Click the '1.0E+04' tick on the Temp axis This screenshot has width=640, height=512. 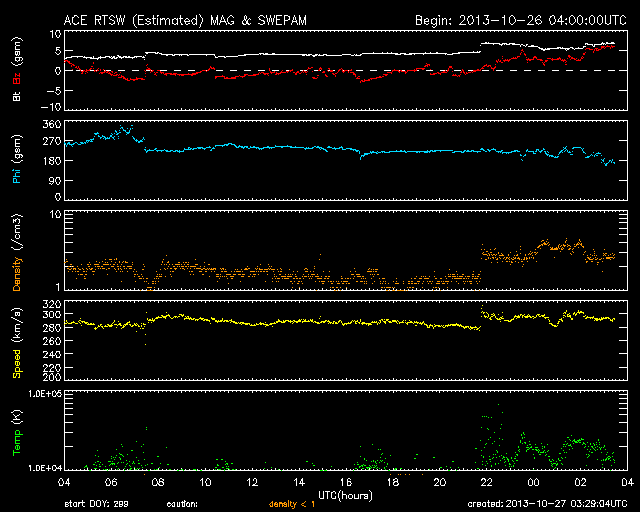[x=45, y=468]
